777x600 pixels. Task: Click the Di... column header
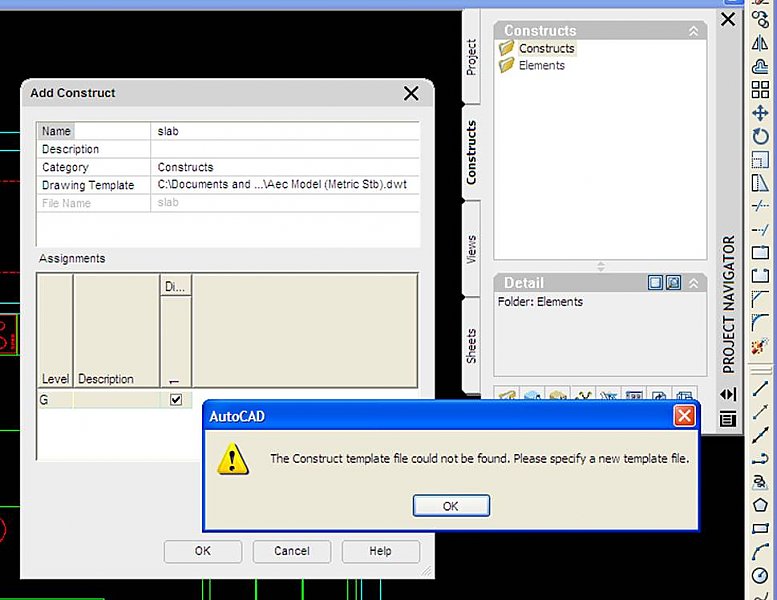[175, 286]
